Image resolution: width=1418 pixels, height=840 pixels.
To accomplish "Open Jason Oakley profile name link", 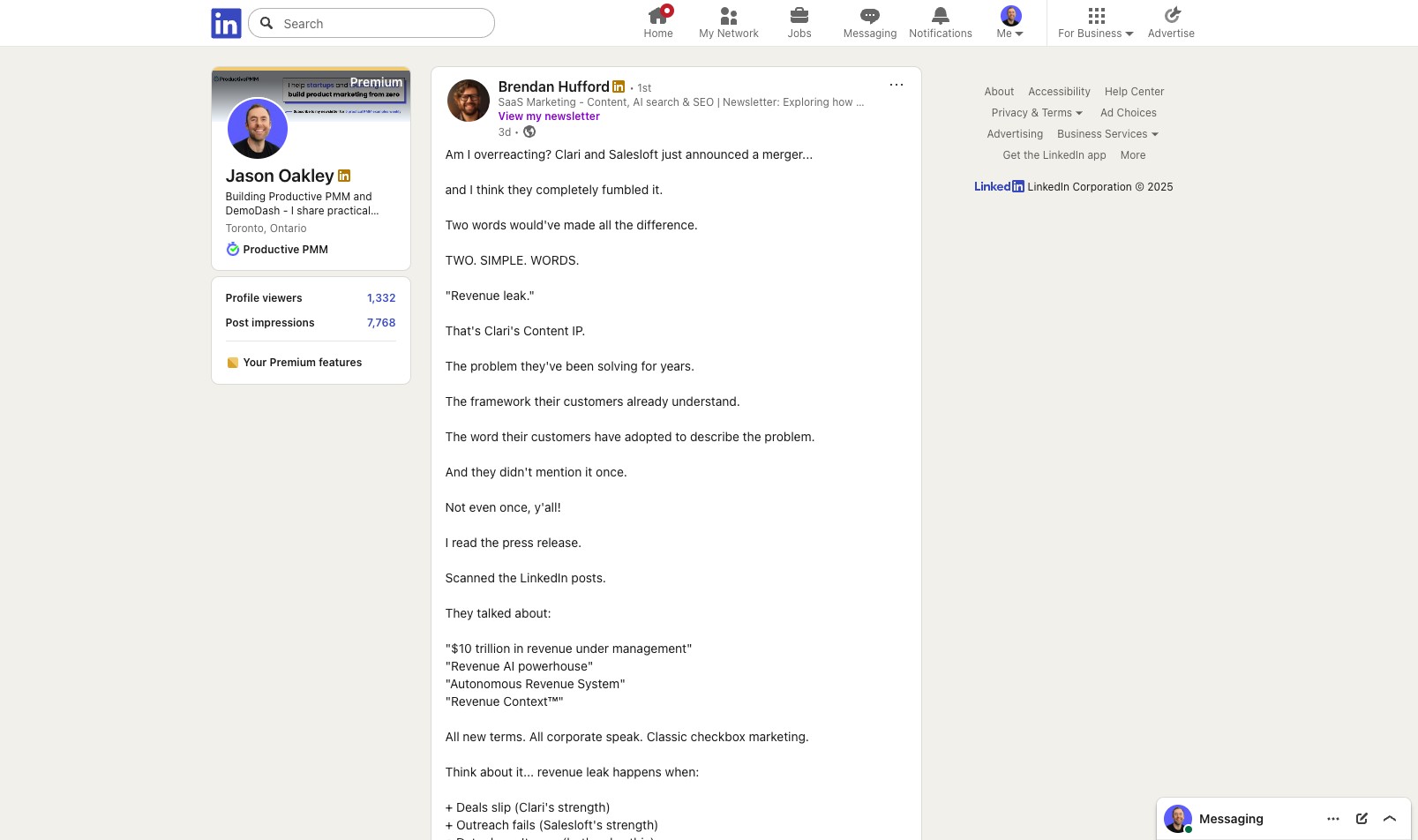I will 280,176.
